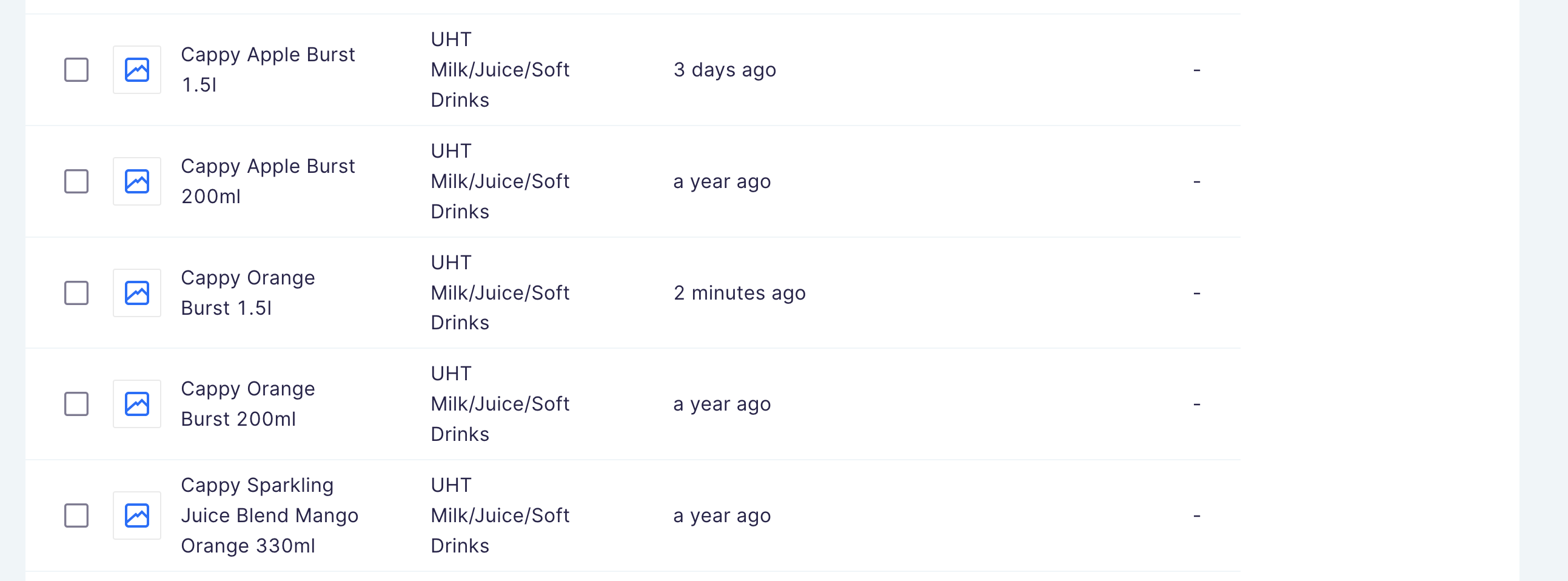1568x581 pixels.
Task: Open the image icon for Cappy Orange Burst 1.5l
Action: coord(136,293)
